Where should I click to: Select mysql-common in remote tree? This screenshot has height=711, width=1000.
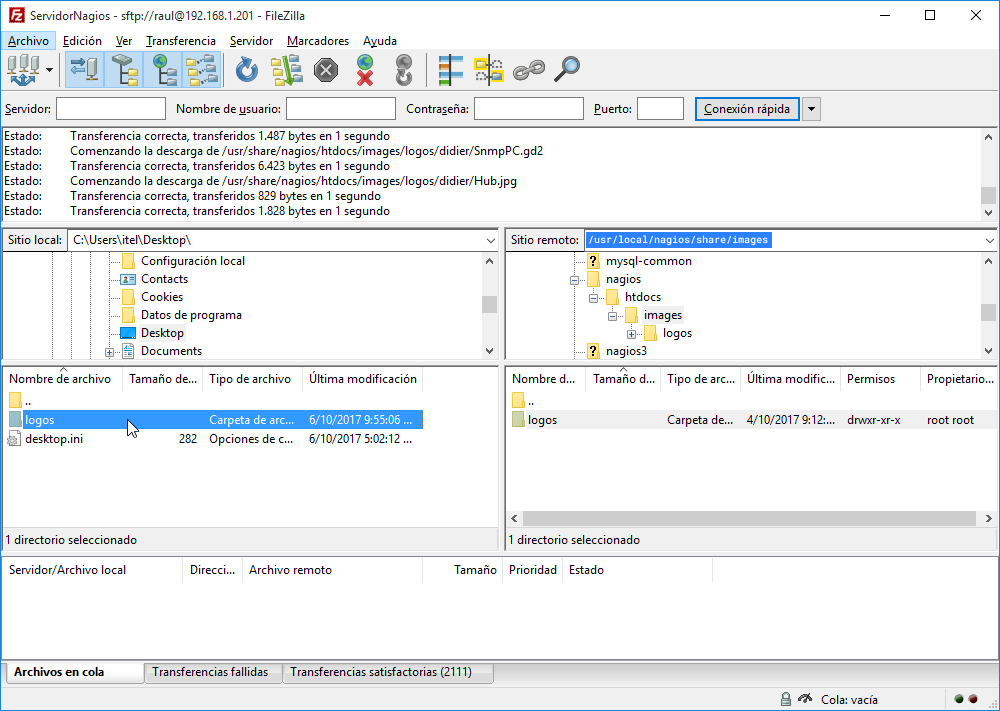tap(649, 261)
